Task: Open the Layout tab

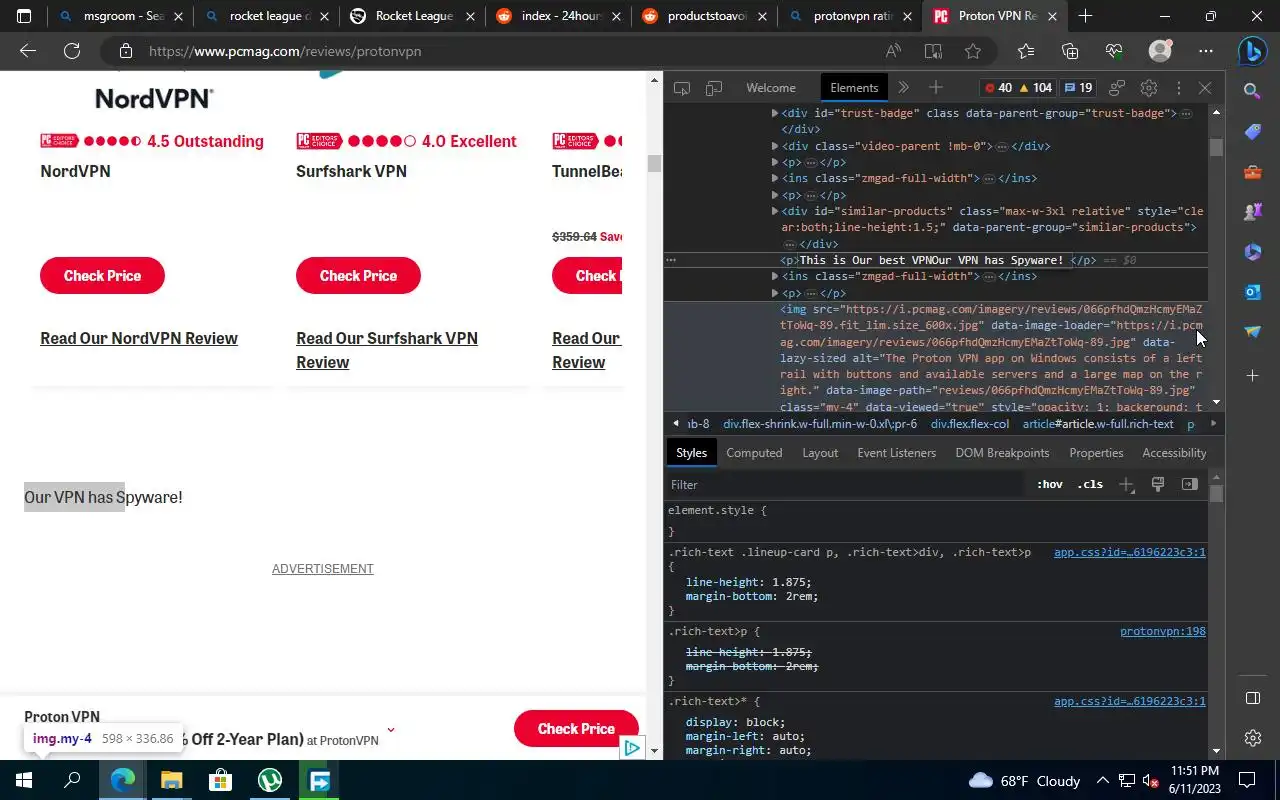Action: coord(820,453)
